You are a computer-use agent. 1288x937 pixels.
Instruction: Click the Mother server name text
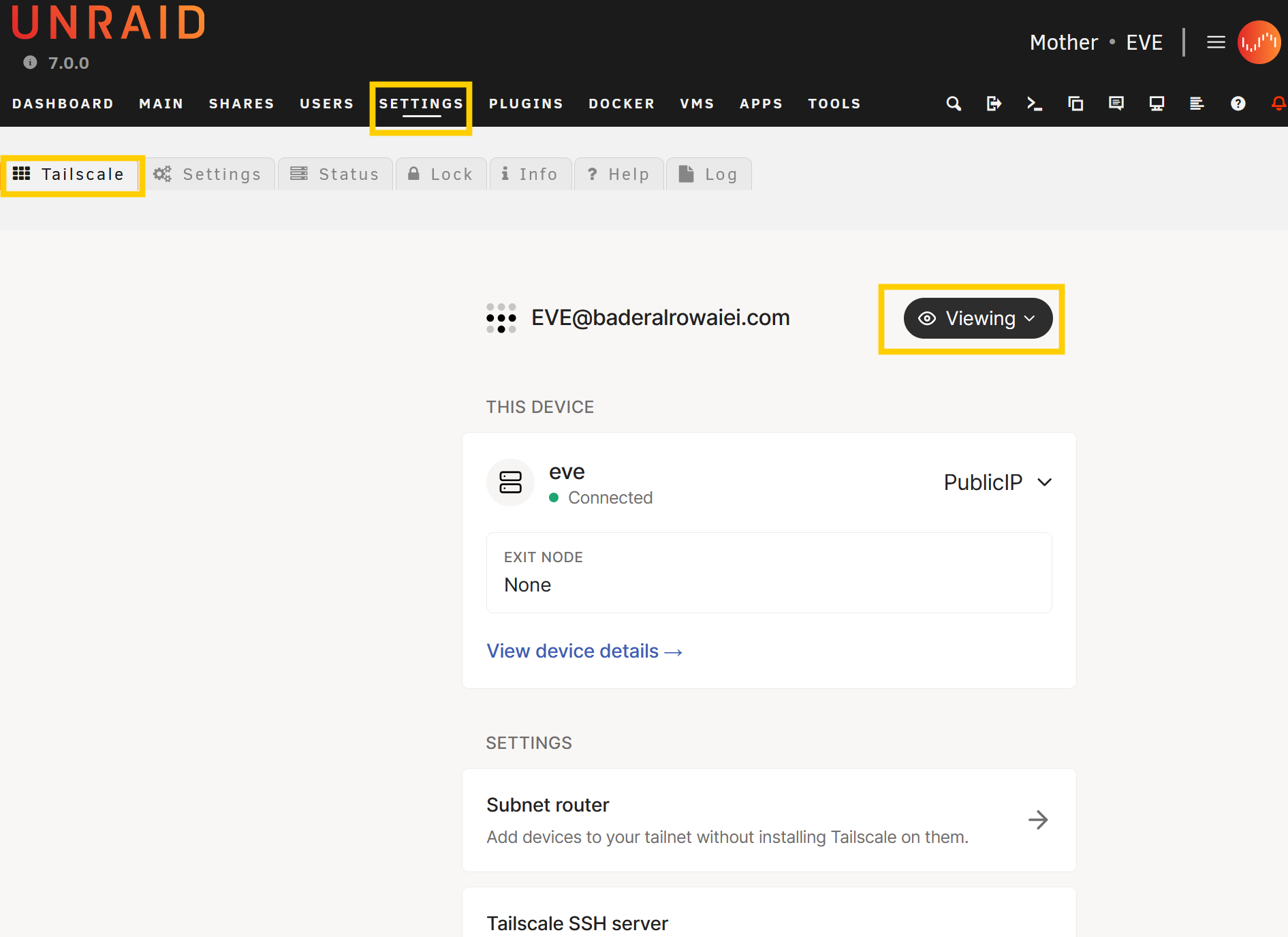(x=1064, y=42)
